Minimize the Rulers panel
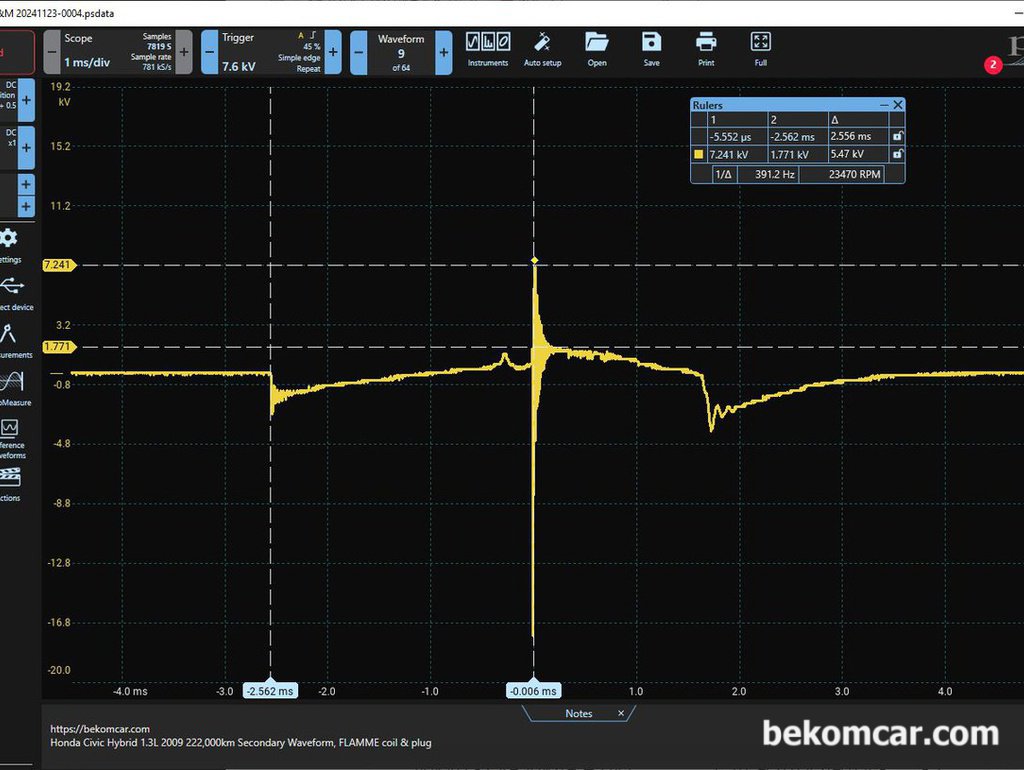Image resolution: width=1024 pixels, height=770 pixels. coord(884,105)
